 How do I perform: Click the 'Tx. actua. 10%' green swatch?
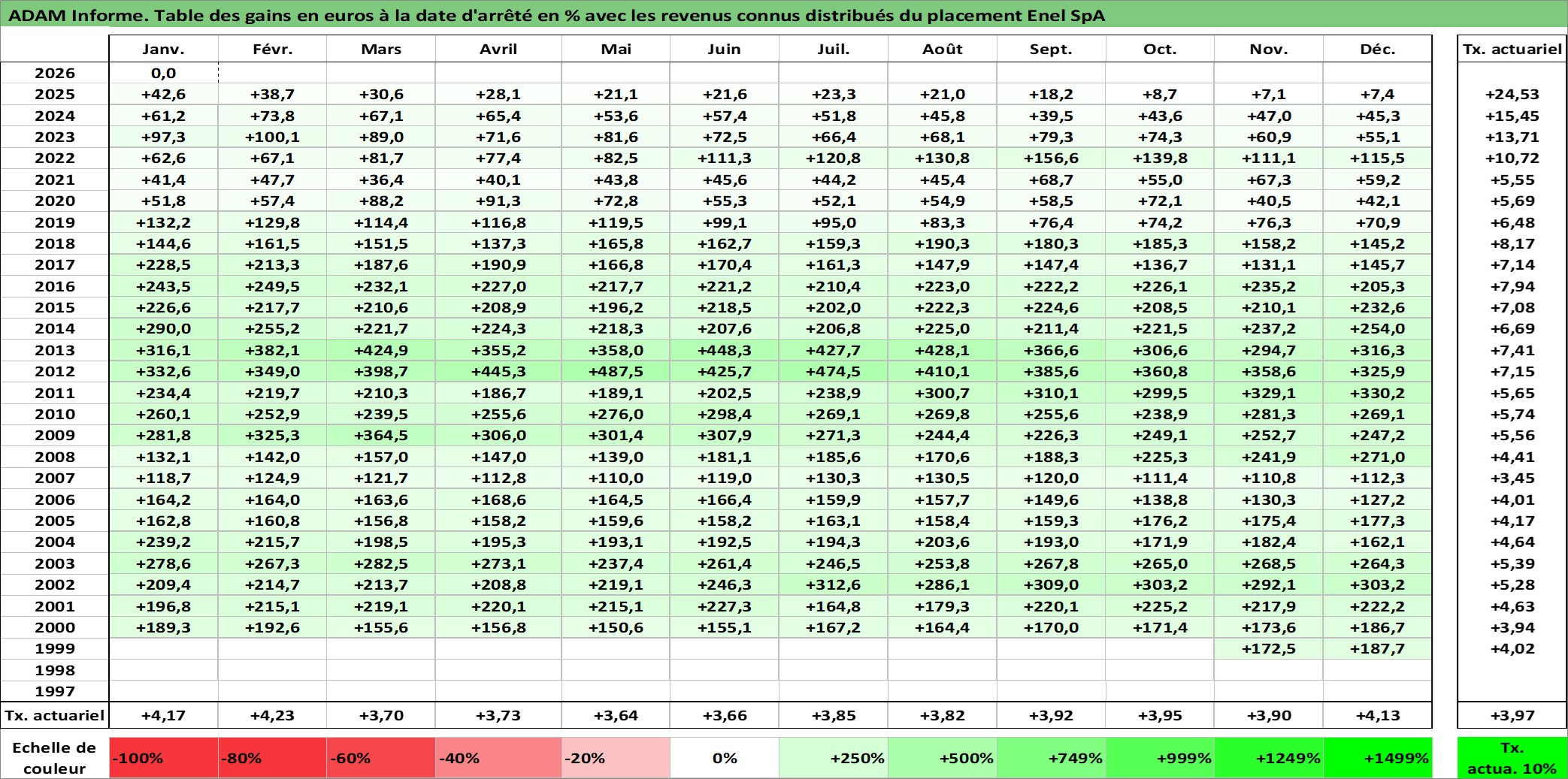coord(1512,758)
